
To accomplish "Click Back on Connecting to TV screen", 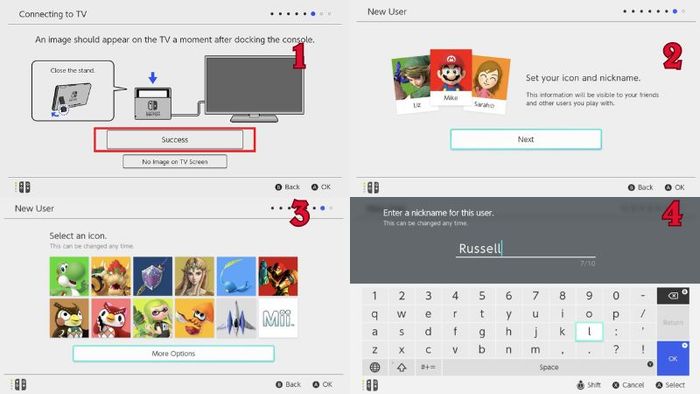I will (288, 187).
